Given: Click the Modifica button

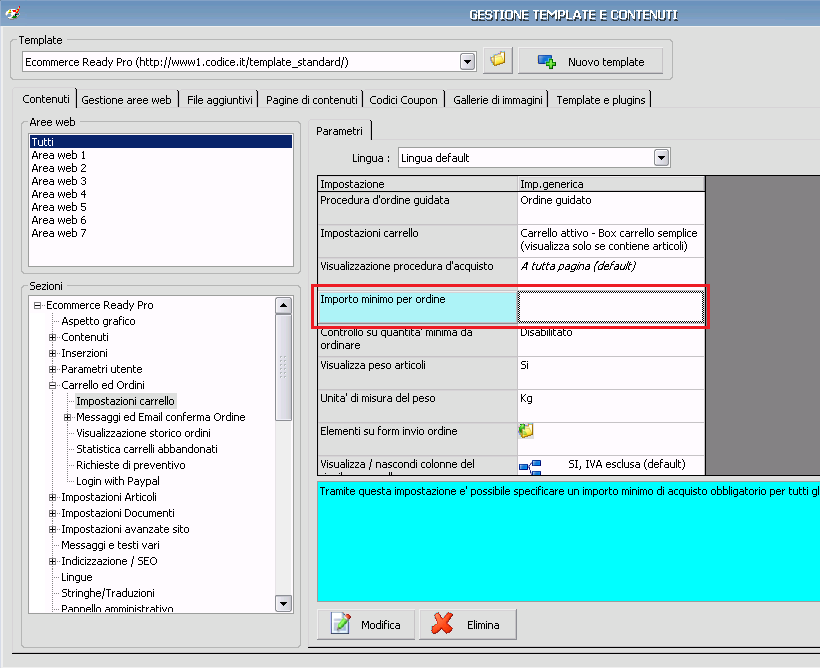Looking at the screenshot, I should [x=366, y=624].
